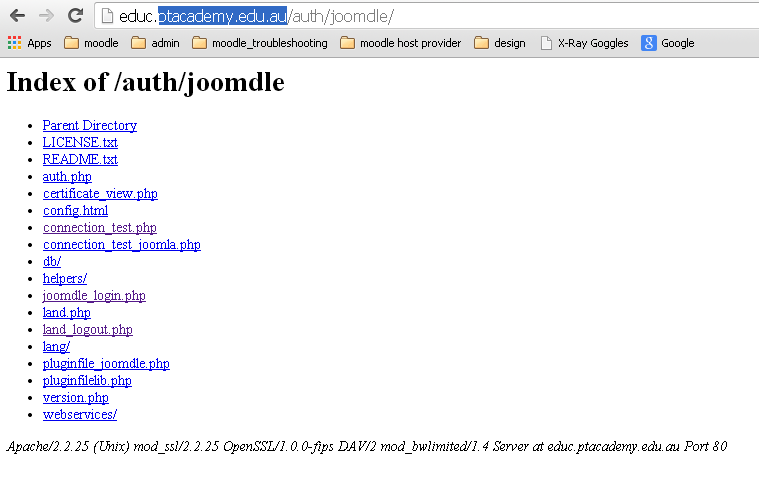Image resolution: width=759 pixels, height=485 pixels.
Task: Open the moodle bookmarks folder
Action: coord(91,43)
